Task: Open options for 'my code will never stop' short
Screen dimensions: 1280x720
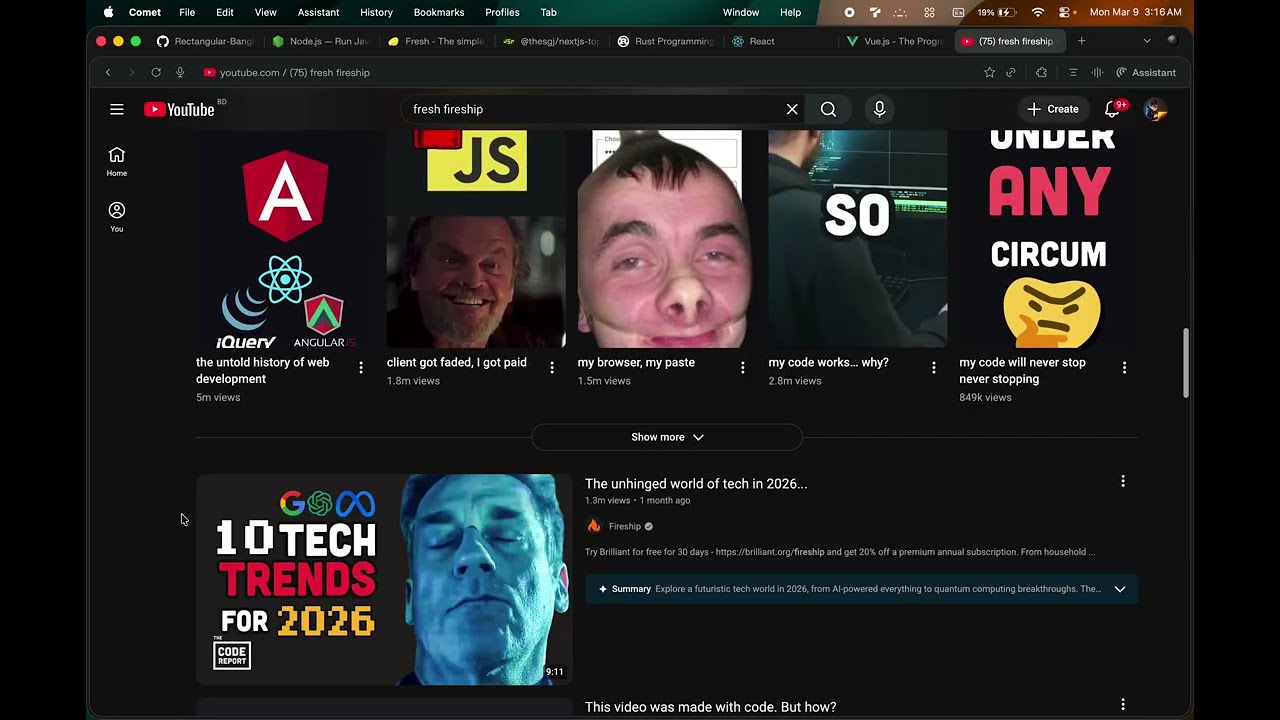Action: coord(1124,368)
